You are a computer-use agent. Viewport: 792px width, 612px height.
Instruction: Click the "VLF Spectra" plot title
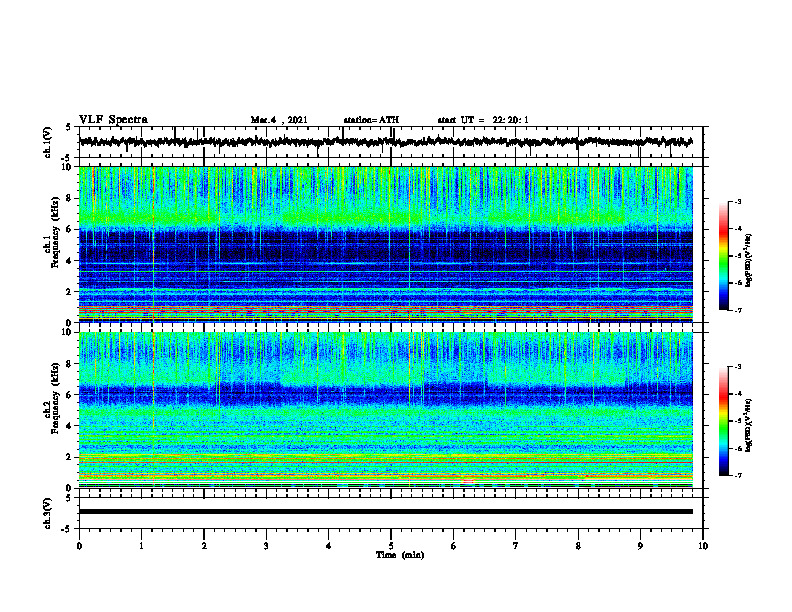[x=113, y=120]
